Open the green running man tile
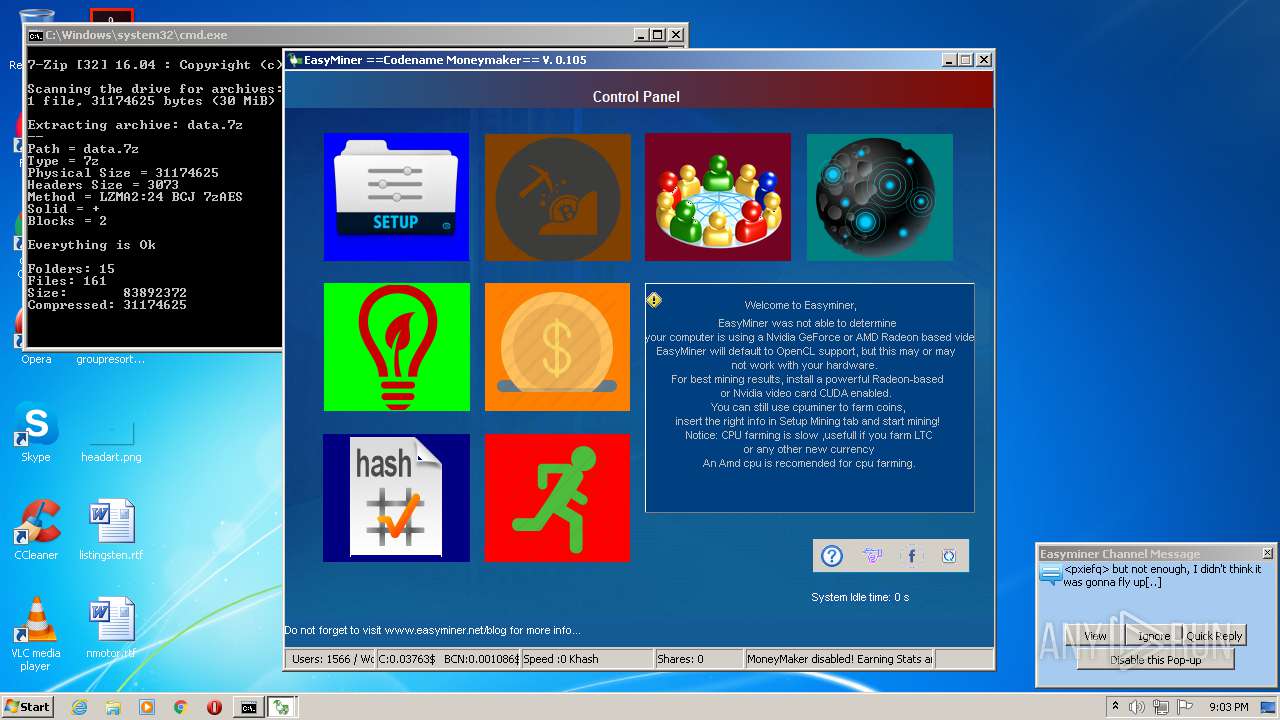1280x720 pixels. point(558,497)
